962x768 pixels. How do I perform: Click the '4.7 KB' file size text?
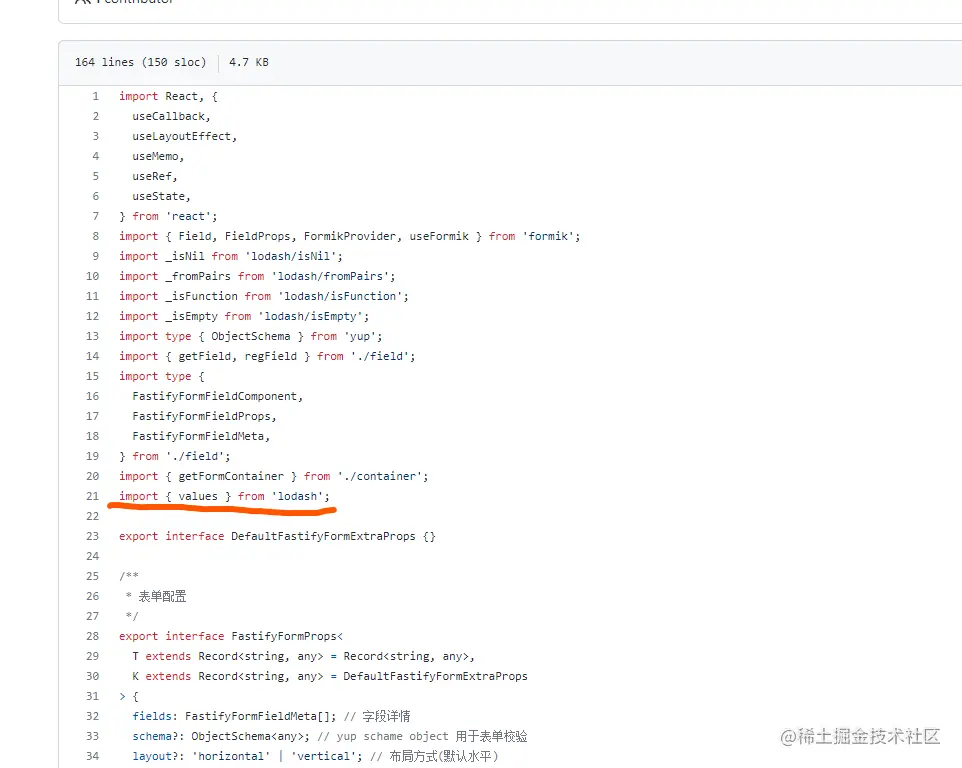[248, 62]
